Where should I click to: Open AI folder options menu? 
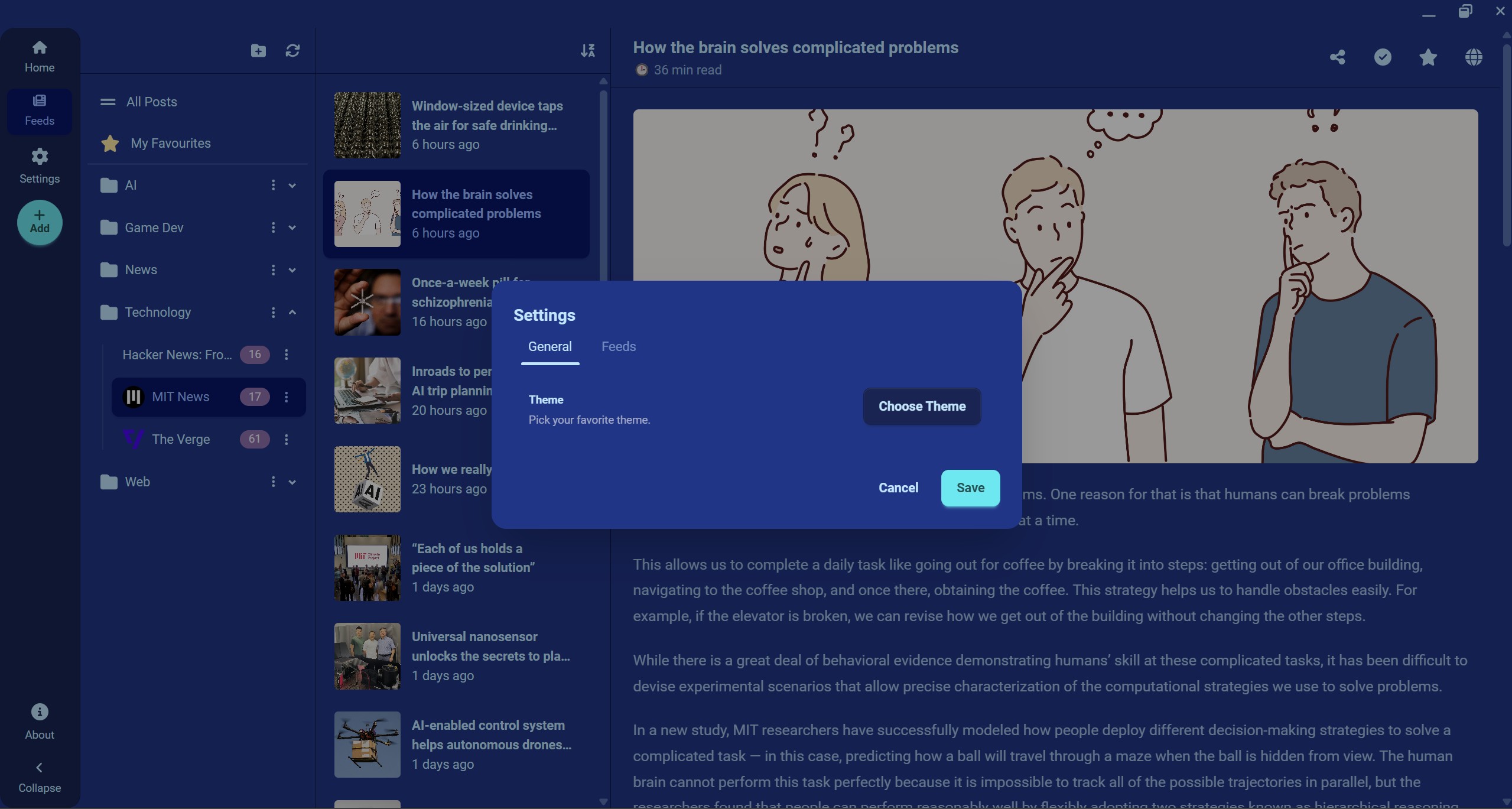click(x=273, y=185)
